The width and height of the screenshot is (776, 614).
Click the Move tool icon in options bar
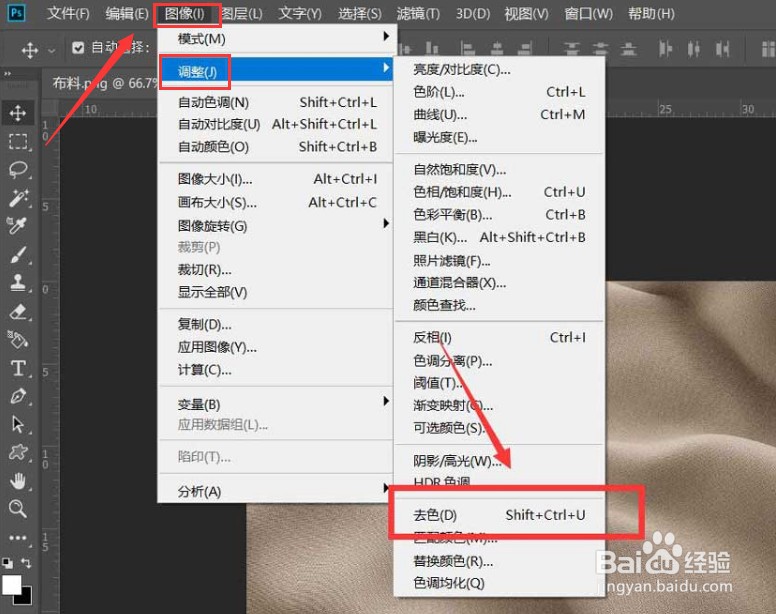(30, 49)
